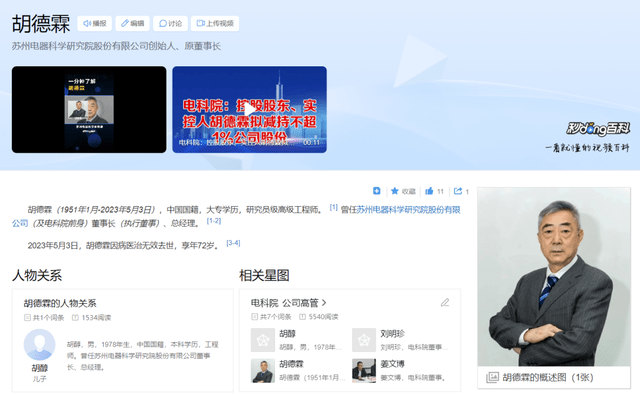Click the blue download icon beside 收藏
The image size is (640, 395).
click(x=377, y=191)
